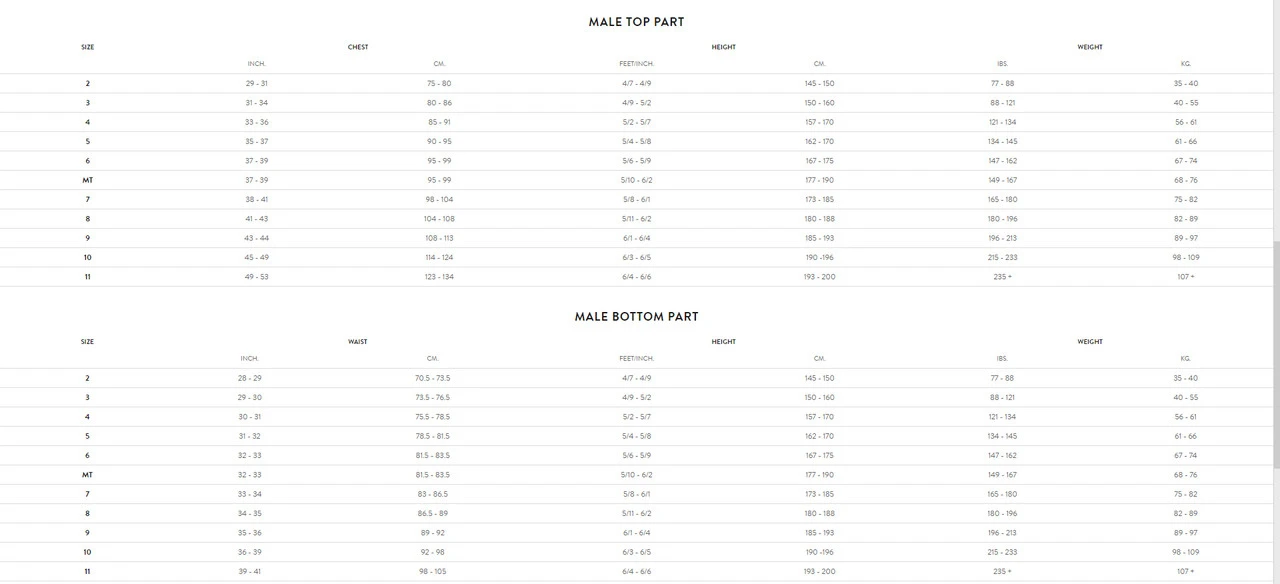Click waist cm value 98 - 105
The width and height of the screenshot is (1280, 584).
tap(433, 571)
